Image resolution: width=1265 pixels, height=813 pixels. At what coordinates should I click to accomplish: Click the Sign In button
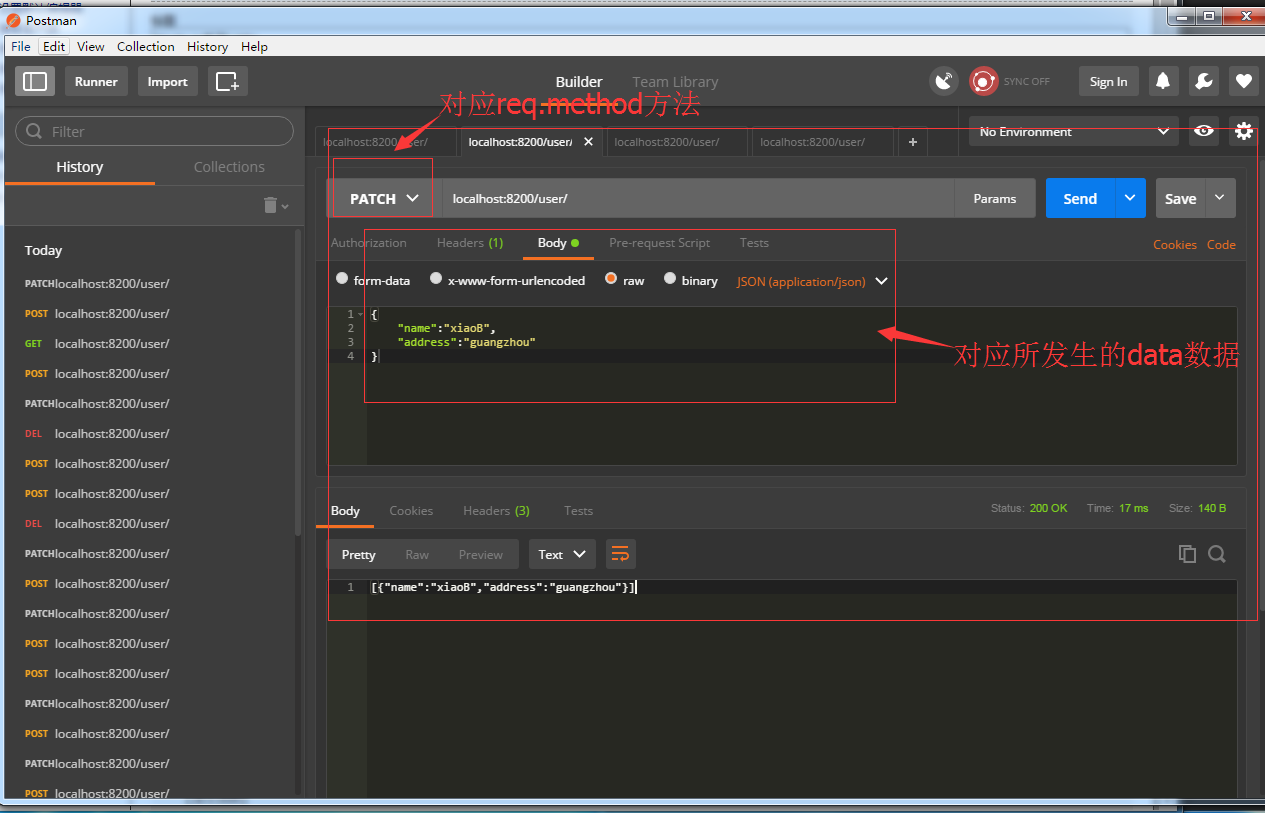click(x=1108, y=82)
